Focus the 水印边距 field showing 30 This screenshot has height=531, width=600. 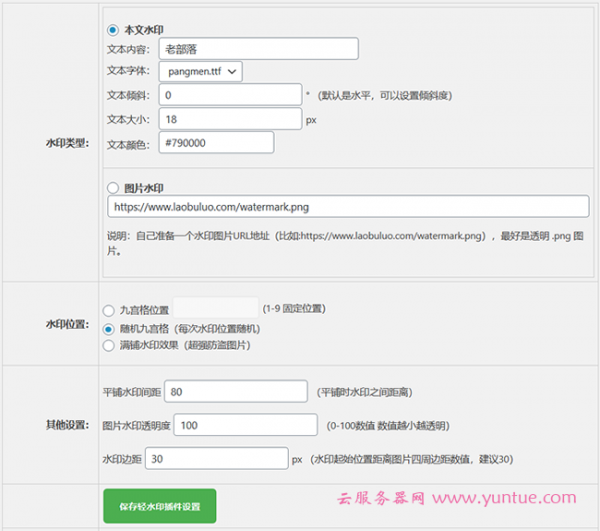coord(217,459)
